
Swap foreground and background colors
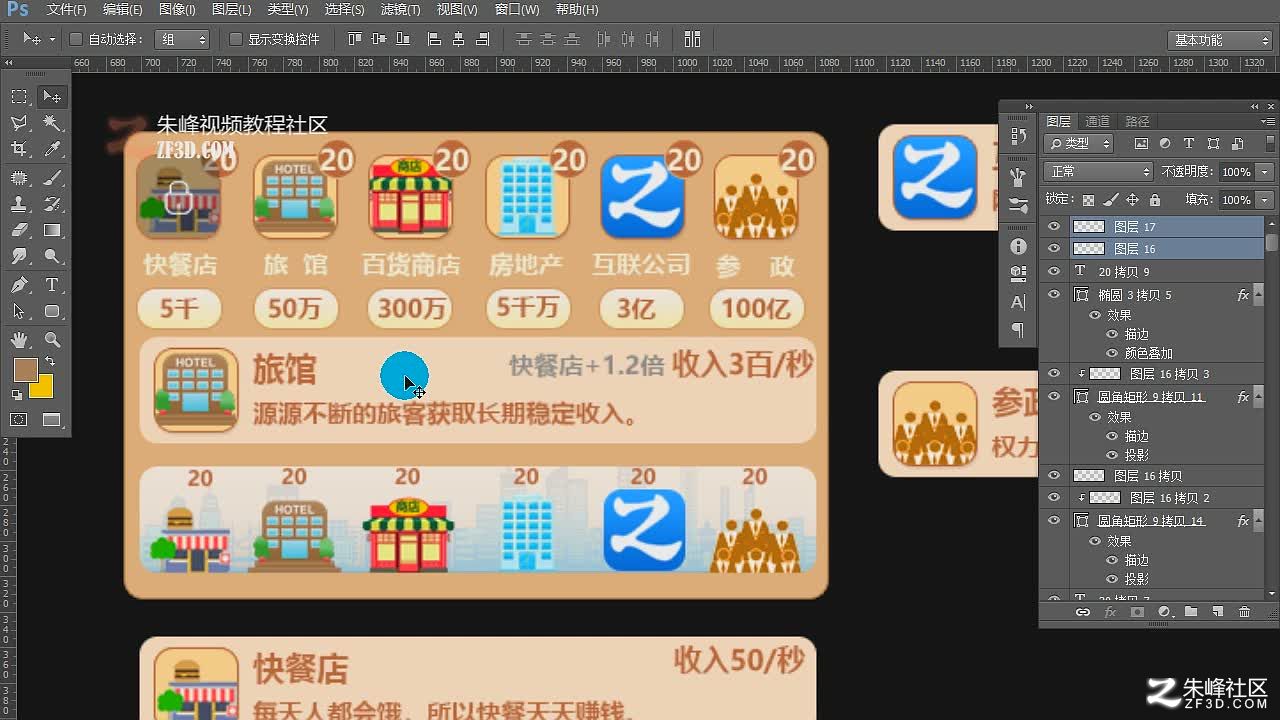(x=49, y=361)
